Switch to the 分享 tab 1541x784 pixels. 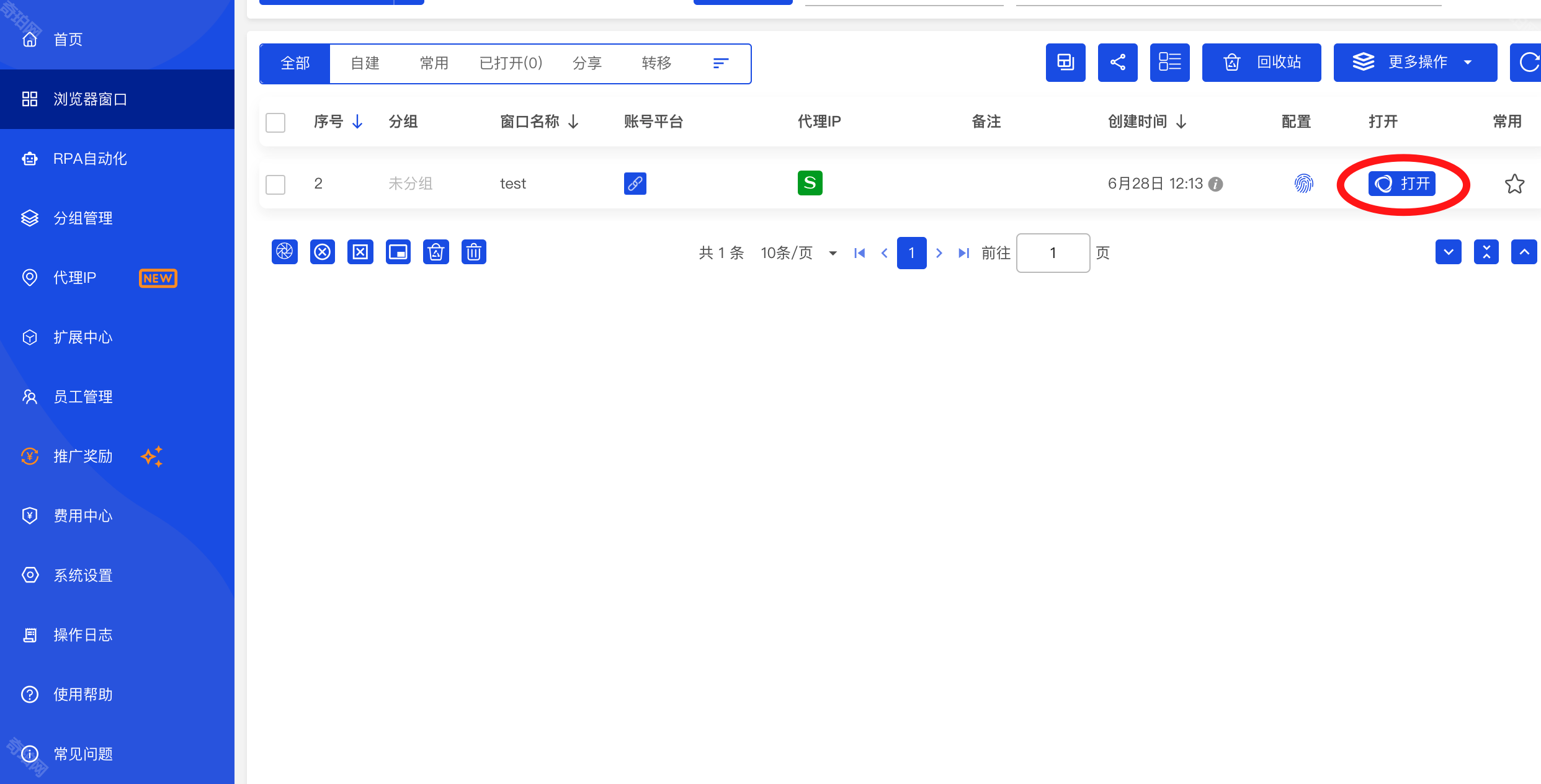(x=587, y=63)
